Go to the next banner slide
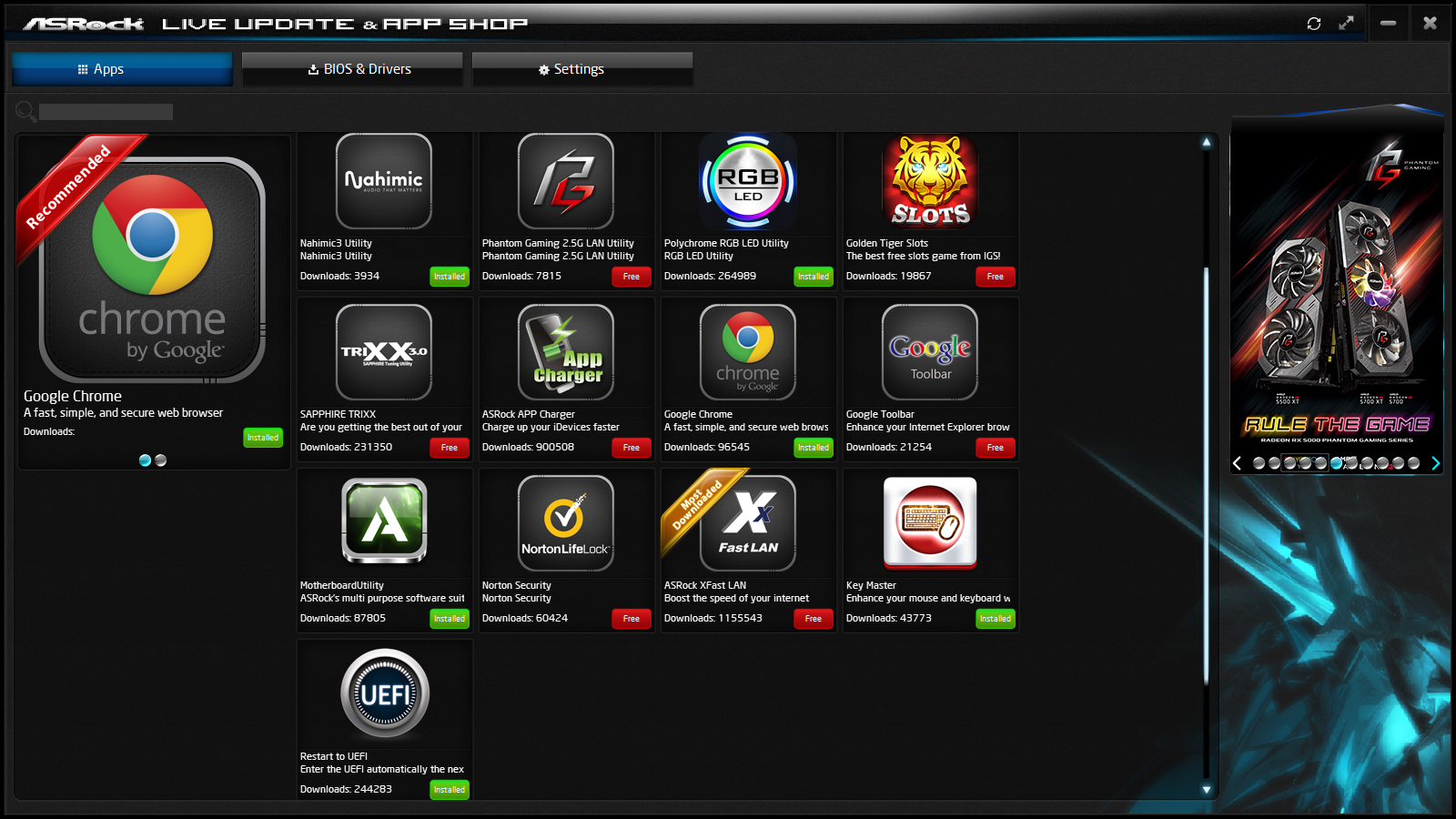Image resolution: width=1456 pixels, height=819 pixels. [x=1435, y=463]
